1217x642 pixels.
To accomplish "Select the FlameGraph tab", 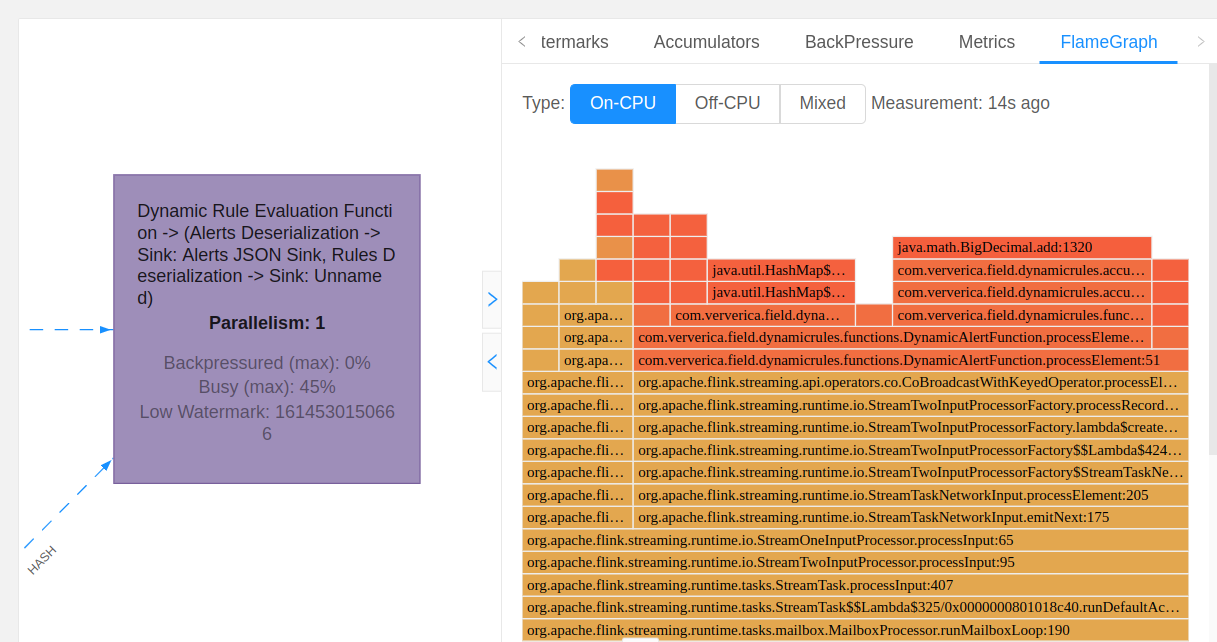I will (x=1108, y=42).
